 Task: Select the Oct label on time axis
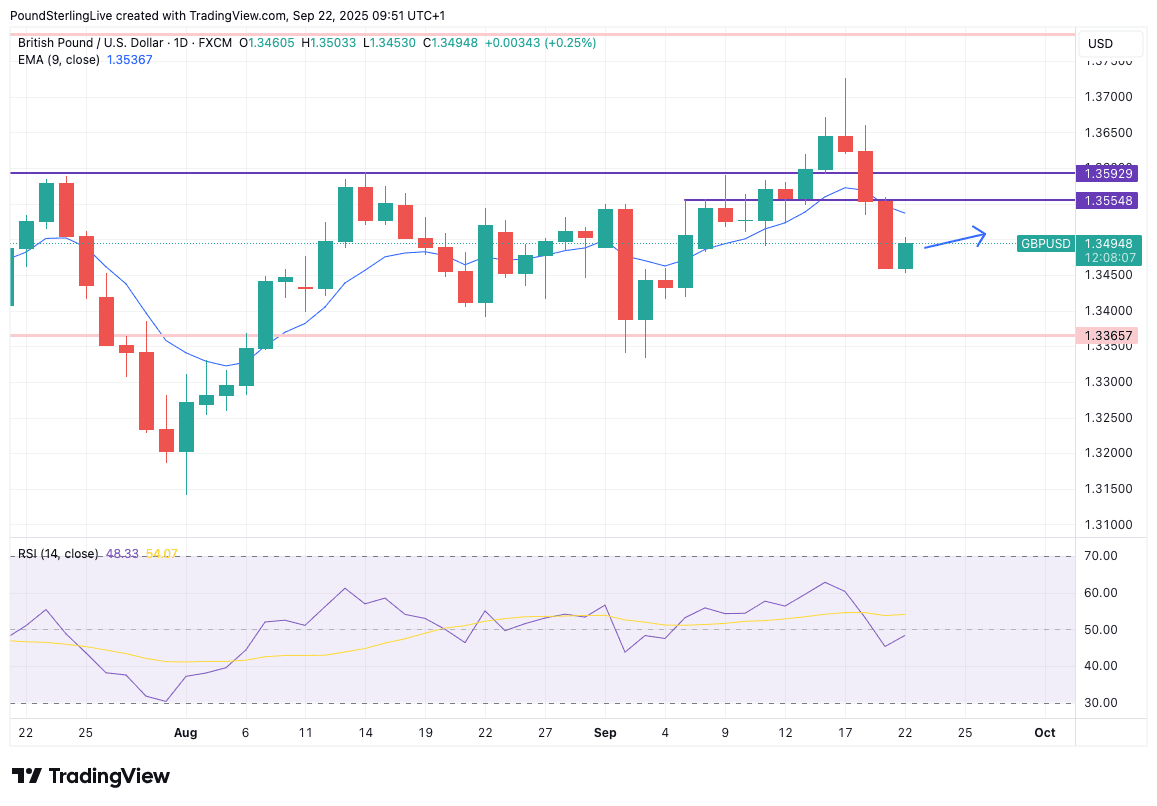1044,732
